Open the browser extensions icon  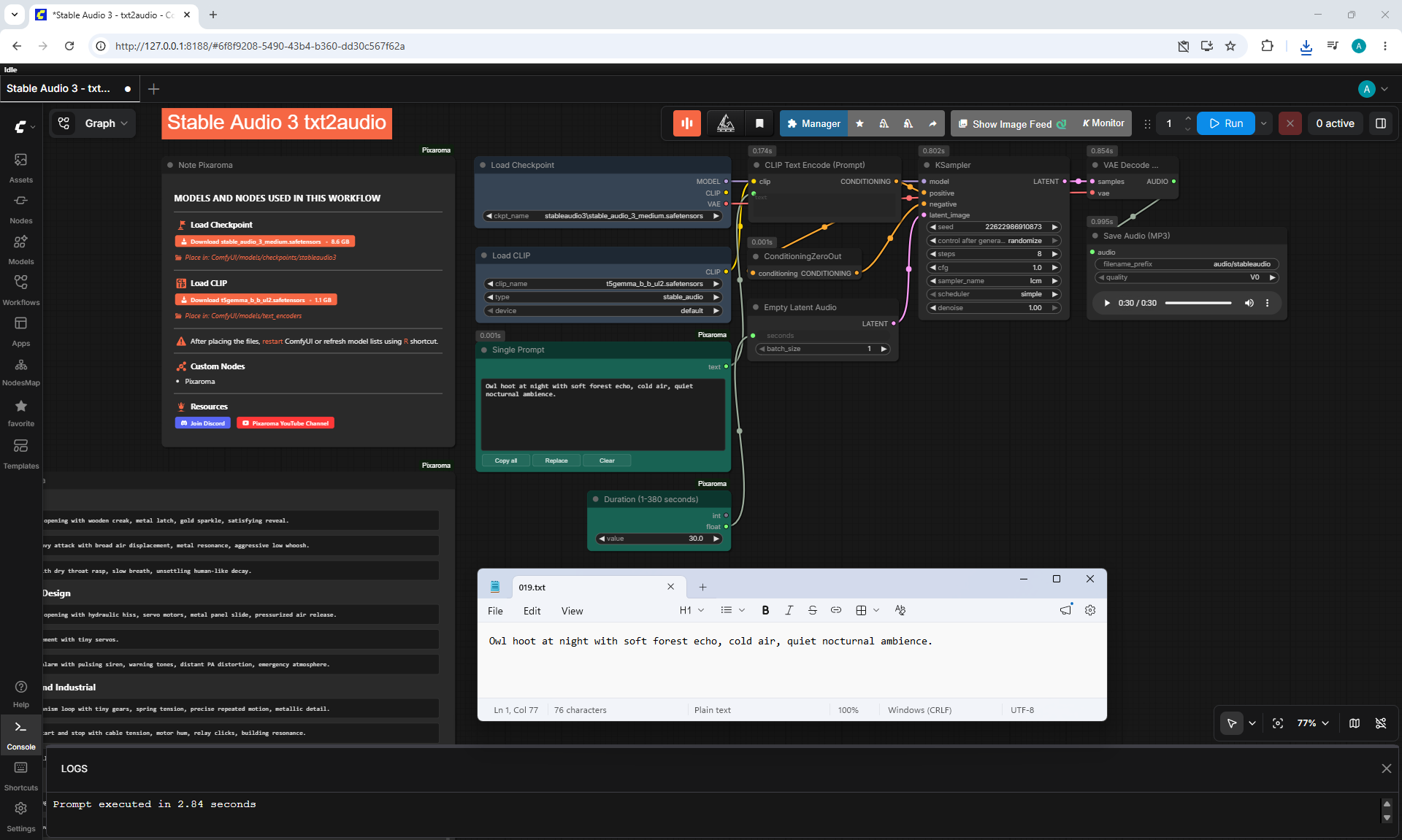tap(1267, 46)
